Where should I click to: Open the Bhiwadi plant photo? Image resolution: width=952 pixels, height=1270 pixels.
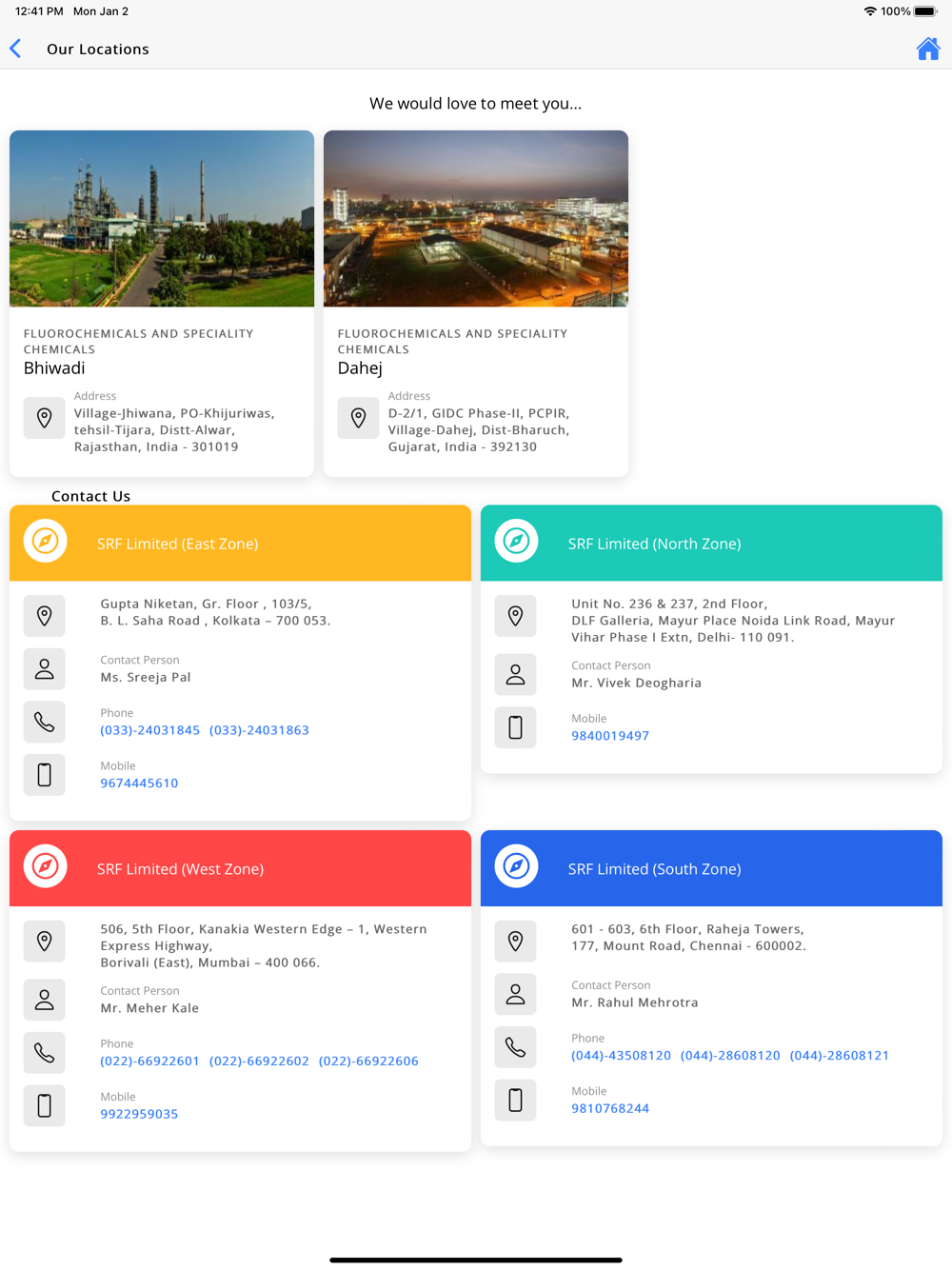(162, 219)
